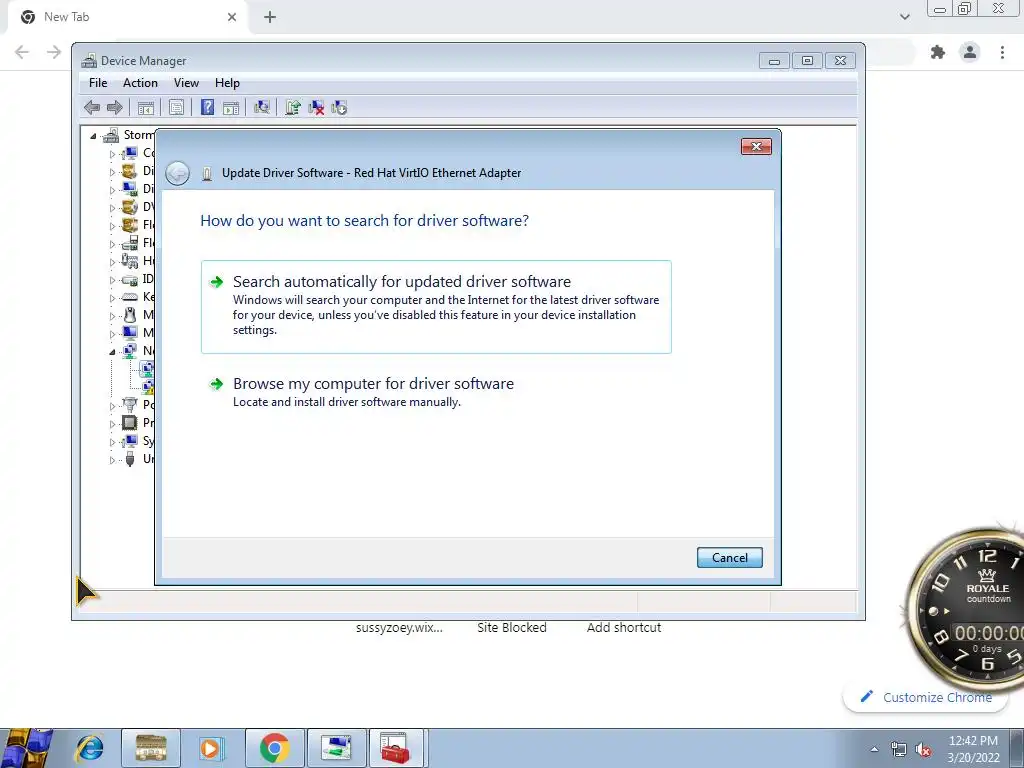Open Help menu in Device Manager
Image resolution: width=1024 pixels, height=768 pixels.
227,83
